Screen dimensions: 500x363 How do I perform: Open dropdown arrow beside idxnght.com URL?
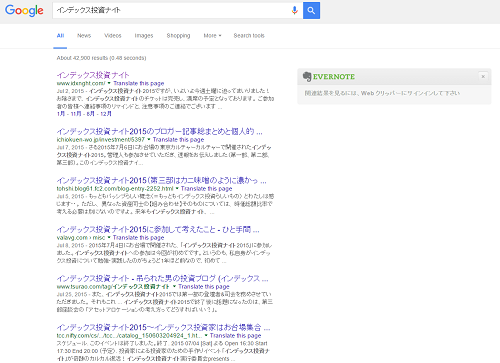point(109,83)
